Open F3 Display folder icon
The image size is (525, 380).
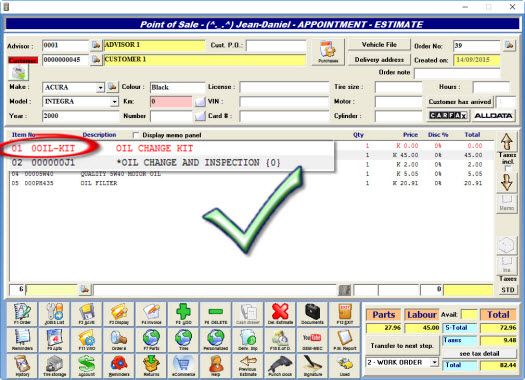click(119, 314)
